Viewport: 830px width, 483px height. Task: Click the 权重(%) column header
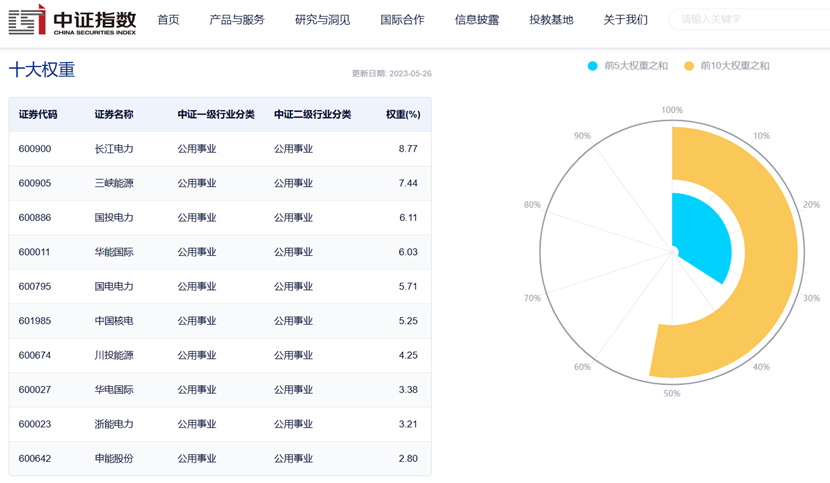tap(403, 114)
